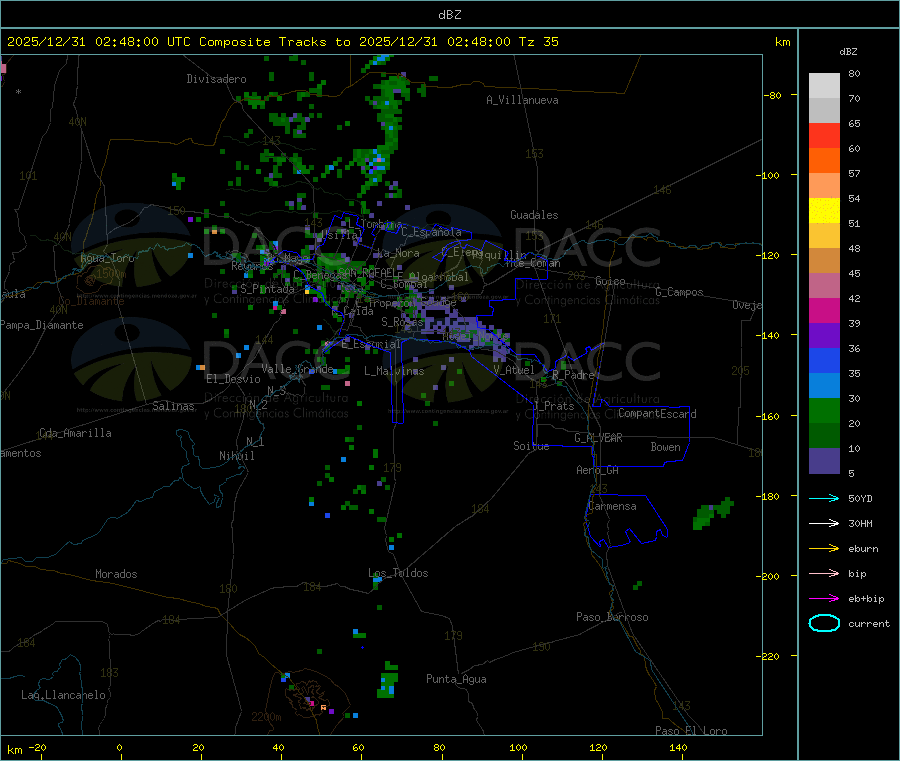Click the gold 48-51 dBZ swatch
Image resolution: width=900 pixels, height=761 pixels.
[x=824, y=236]
